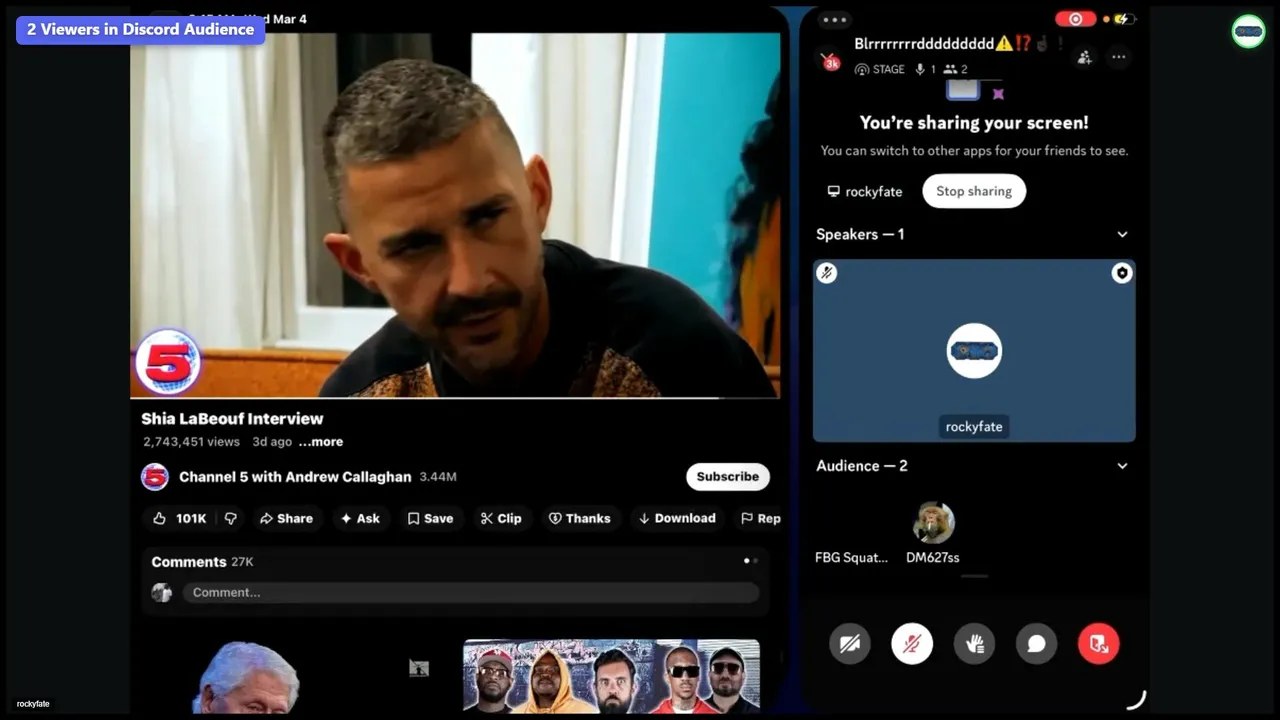The height and width of the screenshot is (720, 1280).
Task: Collapse the Audience — 2 section
Action: click(x=1122, y=466)
